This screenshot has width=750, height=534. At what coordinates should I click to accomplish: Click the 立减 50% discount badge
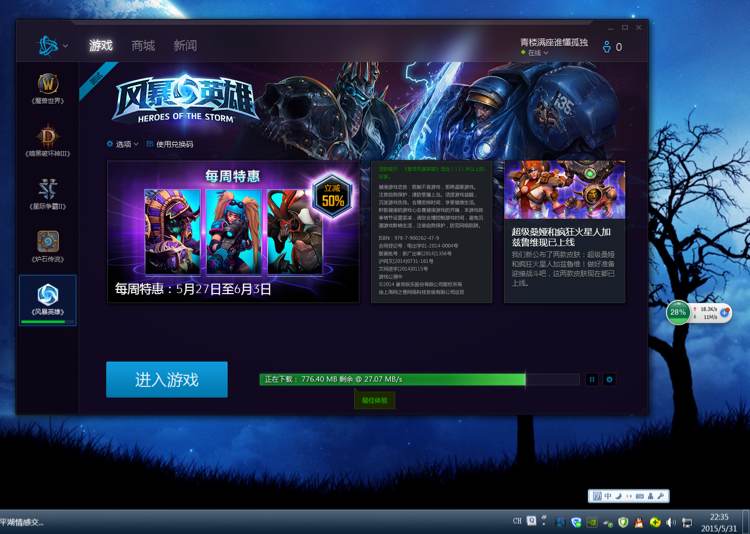click(x=332, y=196)
